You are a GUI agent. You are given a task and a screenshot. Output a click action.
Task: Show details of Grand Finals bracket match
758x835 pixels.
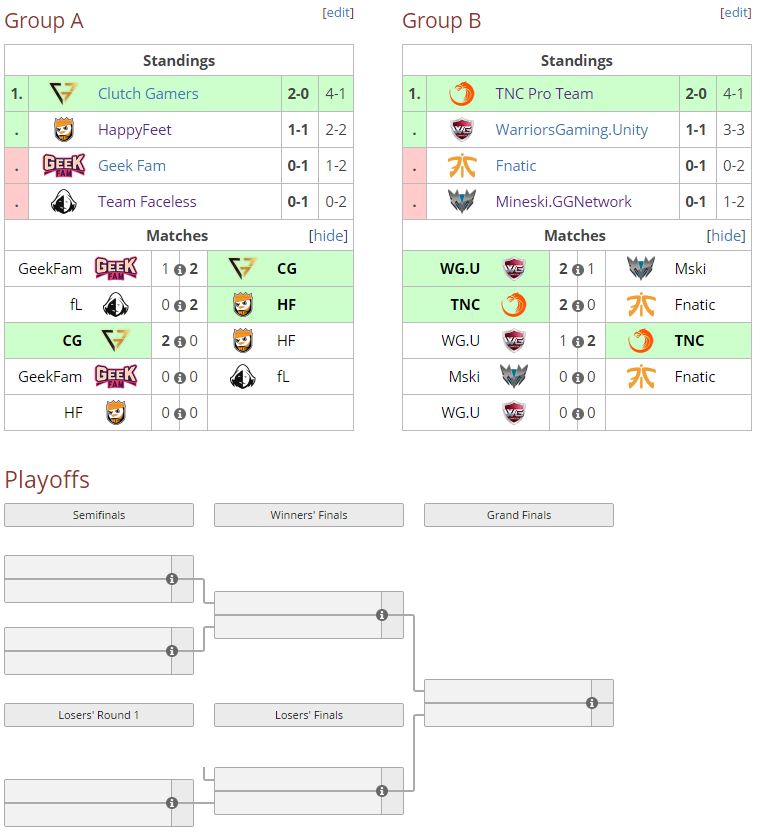[x=592, y=703]
